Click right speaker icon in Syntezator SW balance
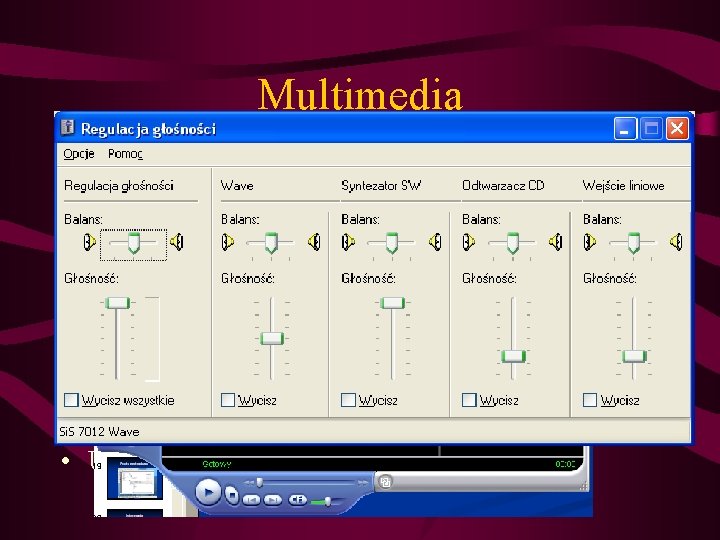 pos(435,242)
